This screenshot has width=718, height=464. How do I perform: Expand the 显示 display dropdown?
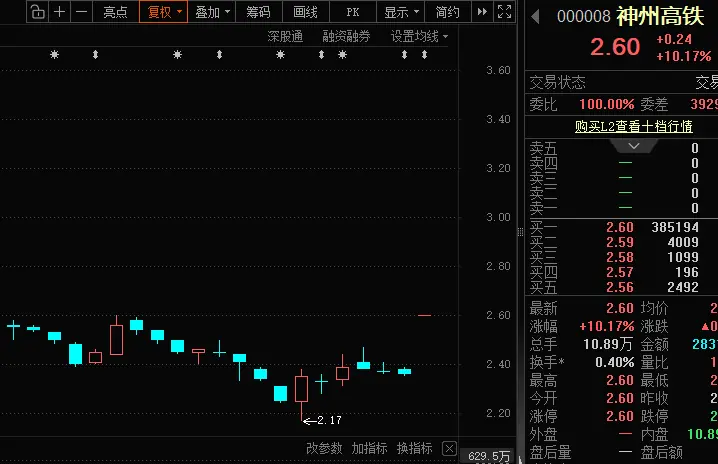[401, 12]
